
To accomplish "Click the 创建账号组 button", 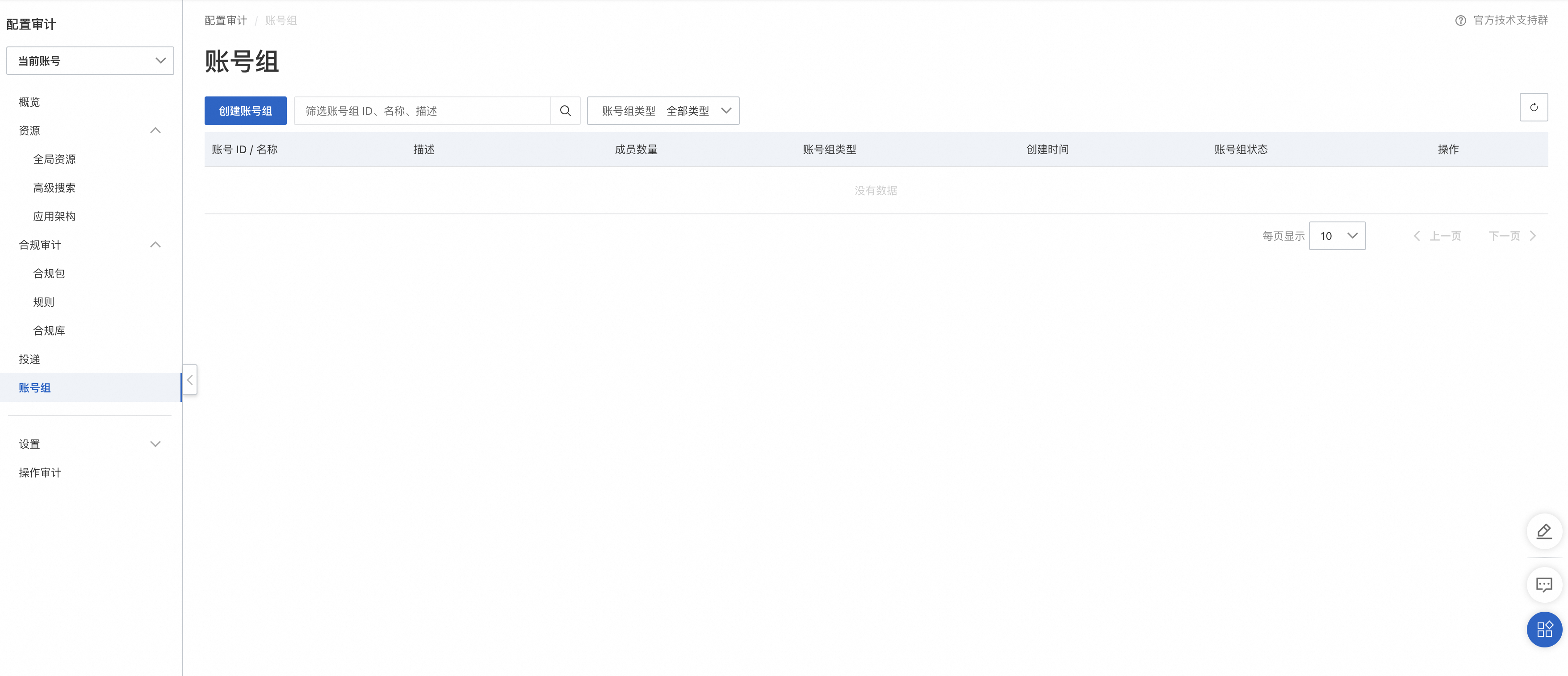I will tap(245, 111).
